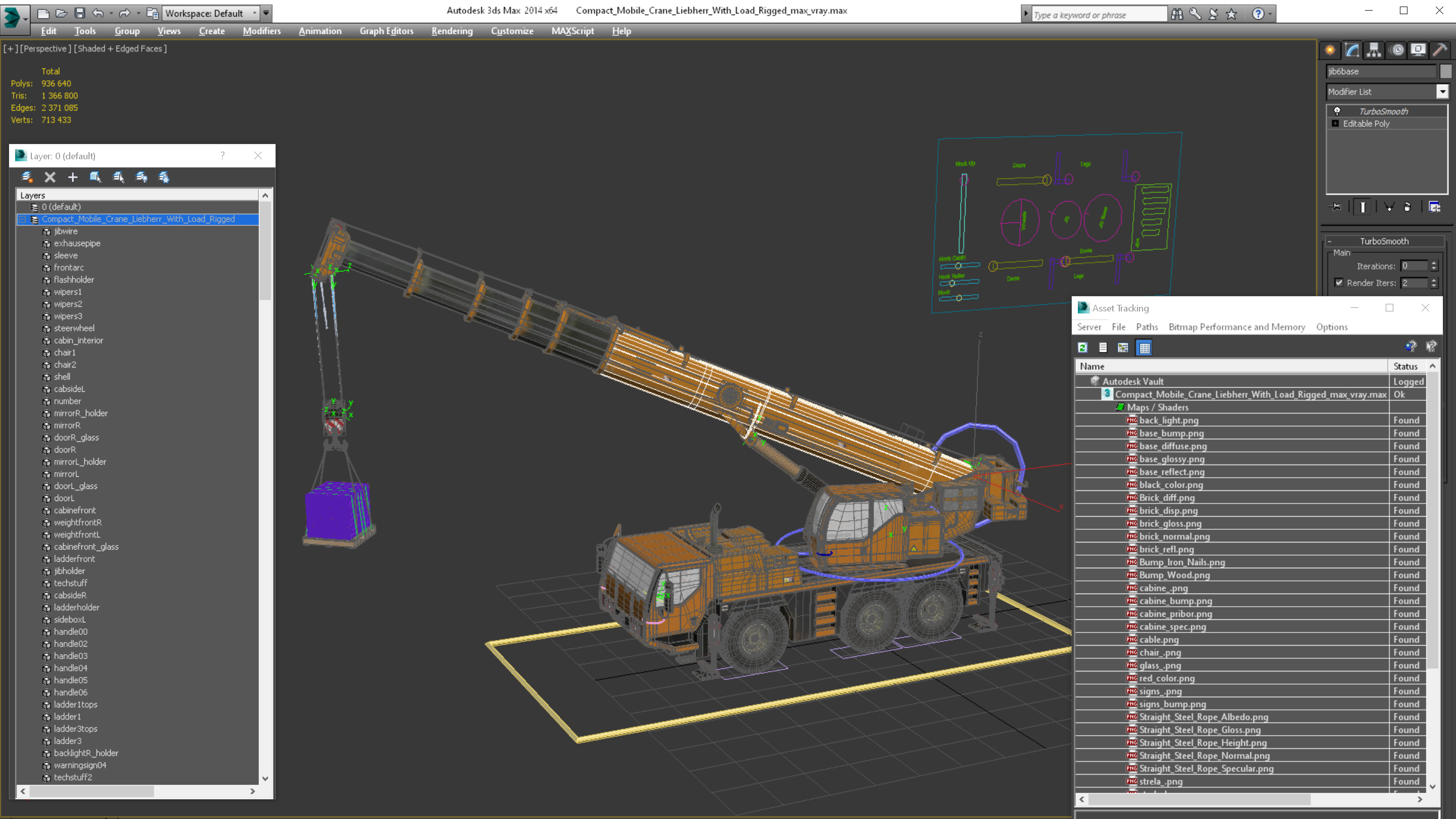Click Create New Layer icon in Layer dialog
1456x819 pixels.
27,177
